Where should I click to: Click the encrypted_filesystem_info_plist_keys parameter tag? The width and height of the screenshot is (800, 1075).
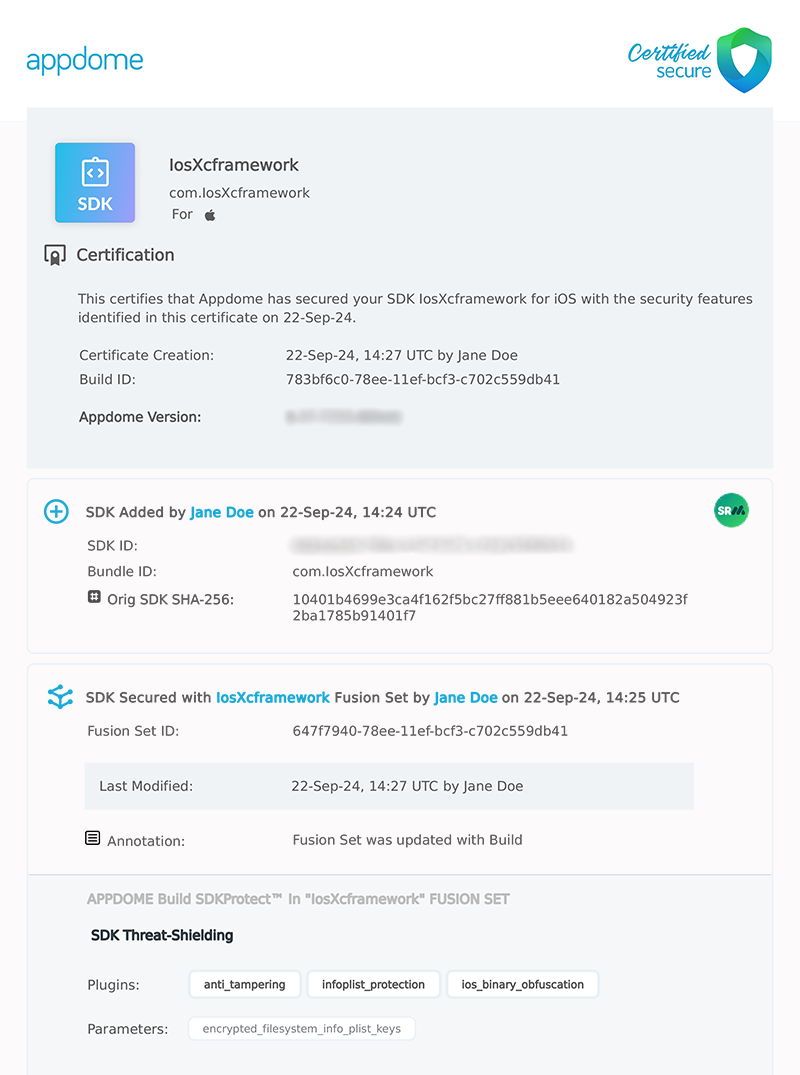[302, 1028]
